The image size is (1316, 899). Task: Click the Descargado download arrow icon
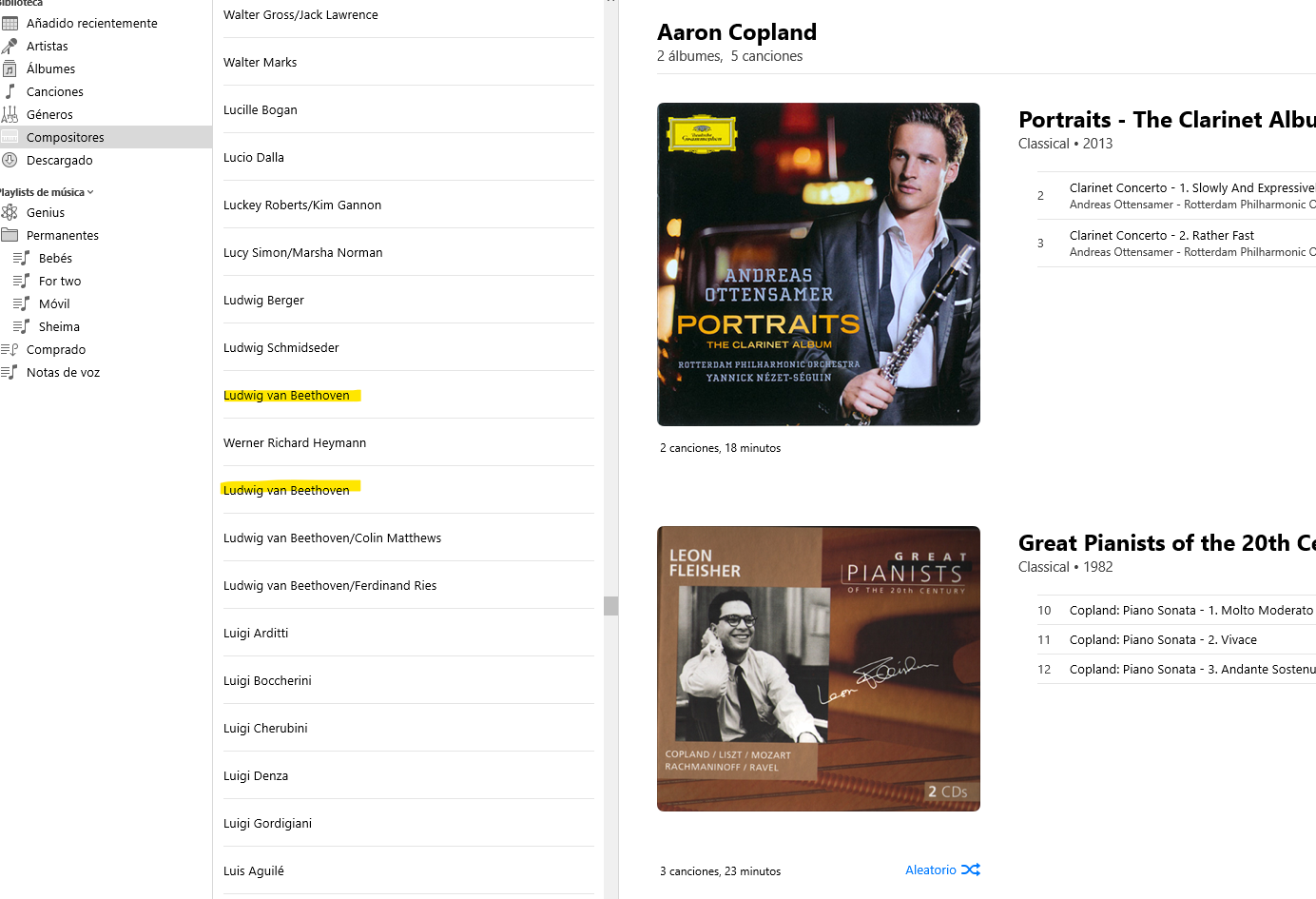click(x=10, y=160)
